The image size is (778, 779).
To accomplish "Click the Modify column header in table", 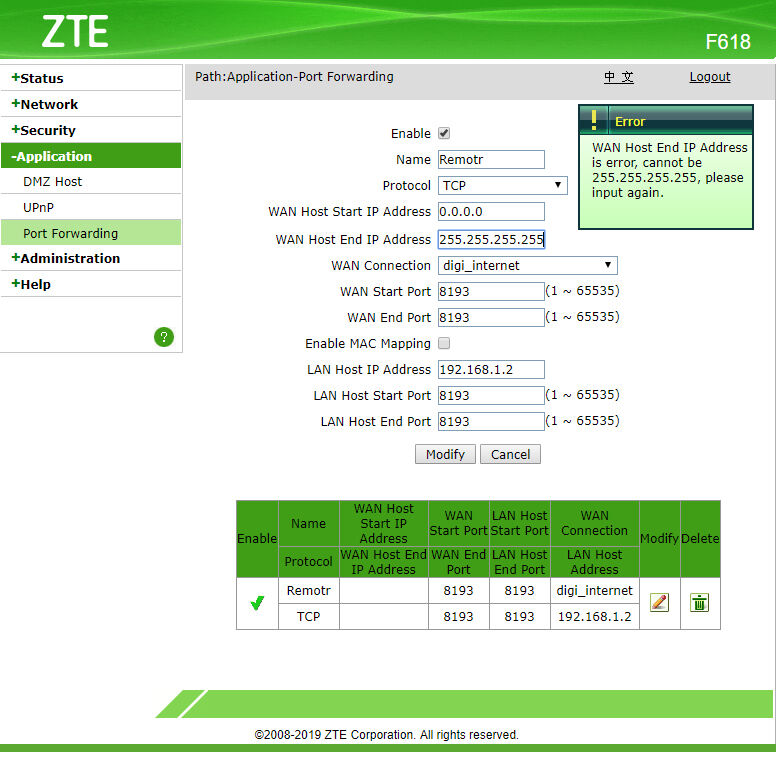I will [x=659, y=539].
